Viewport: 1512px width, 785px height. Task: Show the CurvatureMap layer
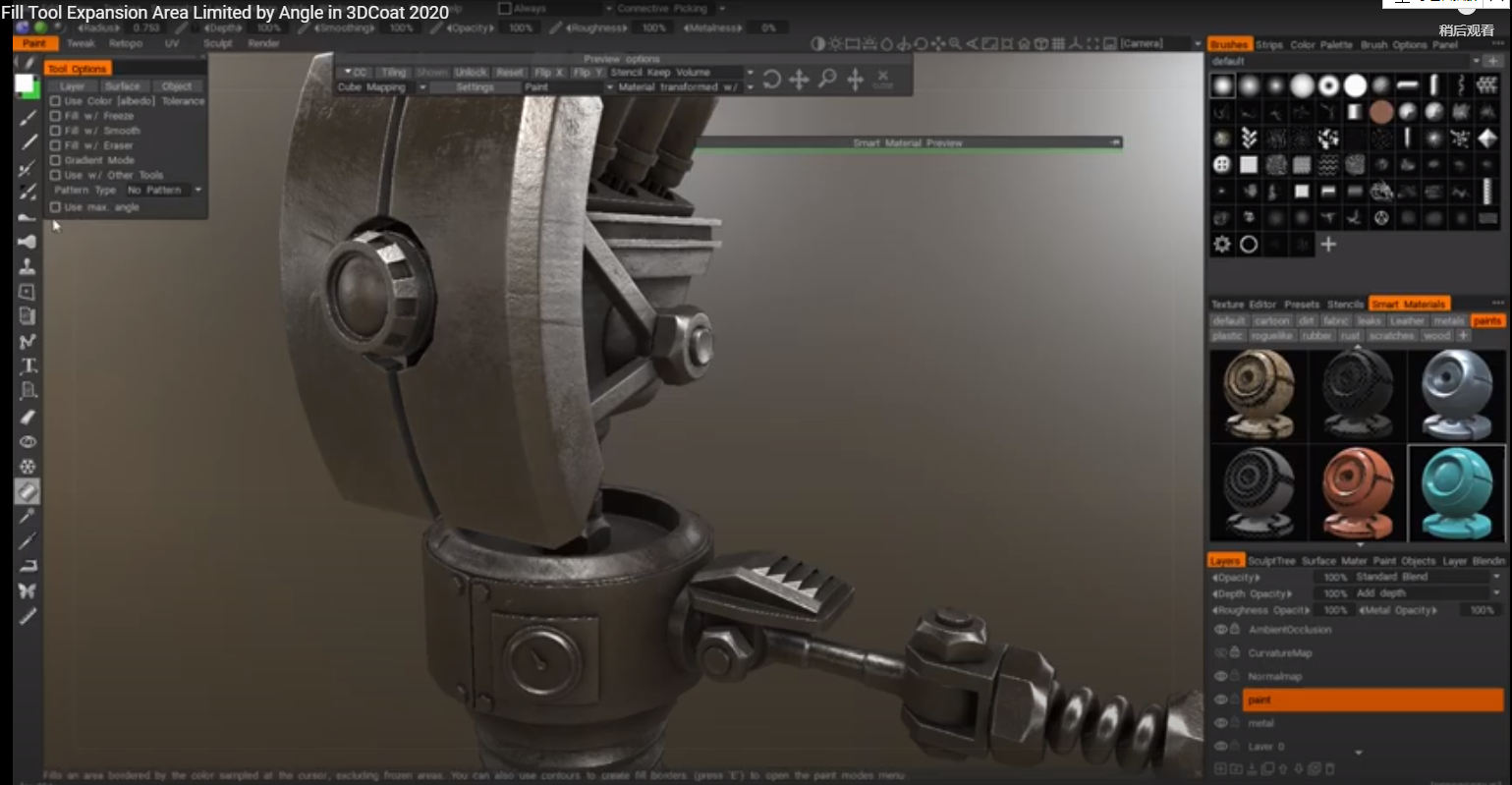point(1221,653)
